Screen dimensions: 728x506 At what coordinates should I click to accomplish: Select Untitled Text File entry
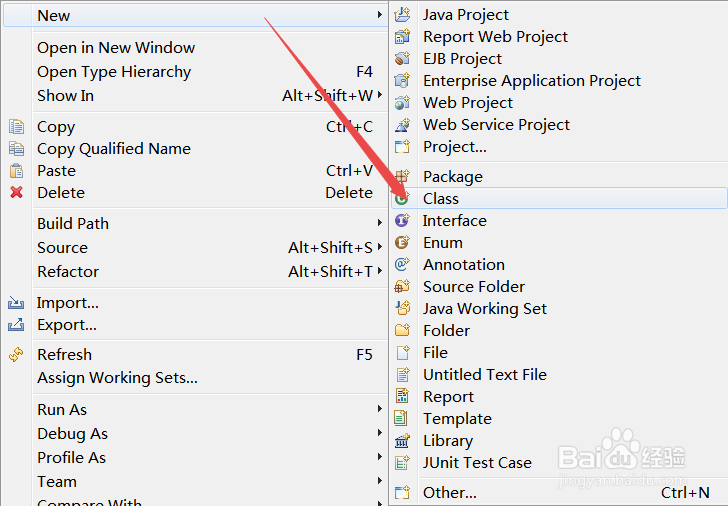click(484, 375)
